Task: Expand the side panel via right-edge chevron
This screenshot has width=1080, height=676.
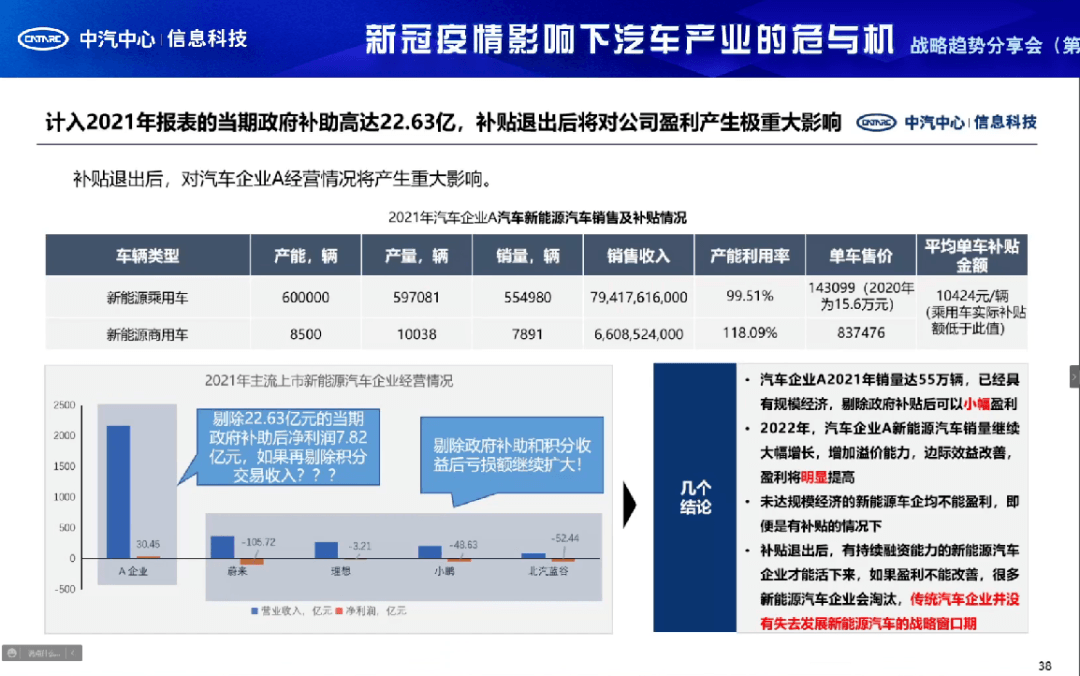Action: click(x=1074, y=377)
